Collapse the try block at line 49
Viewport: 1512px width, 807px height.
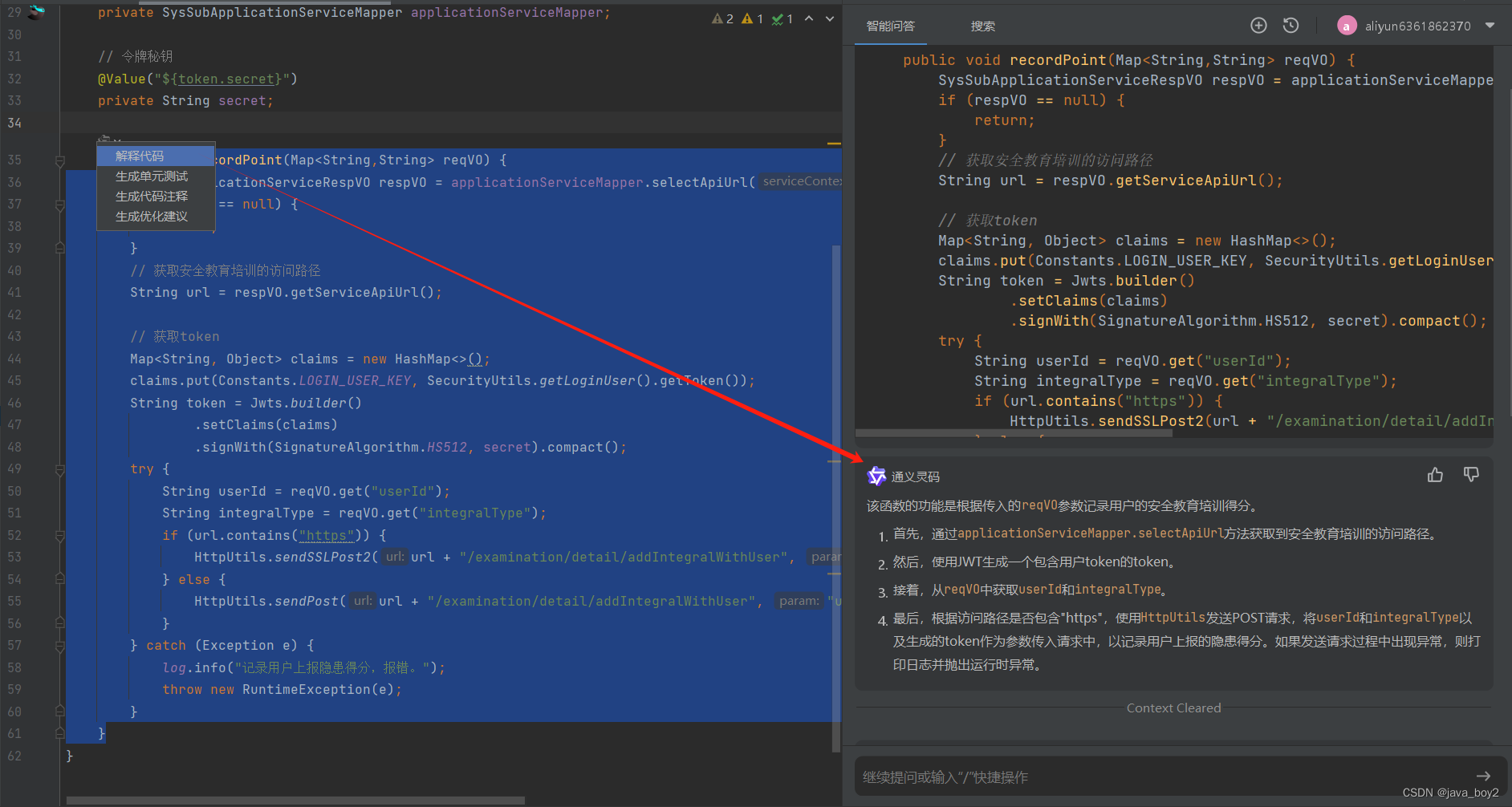(59, 469)
